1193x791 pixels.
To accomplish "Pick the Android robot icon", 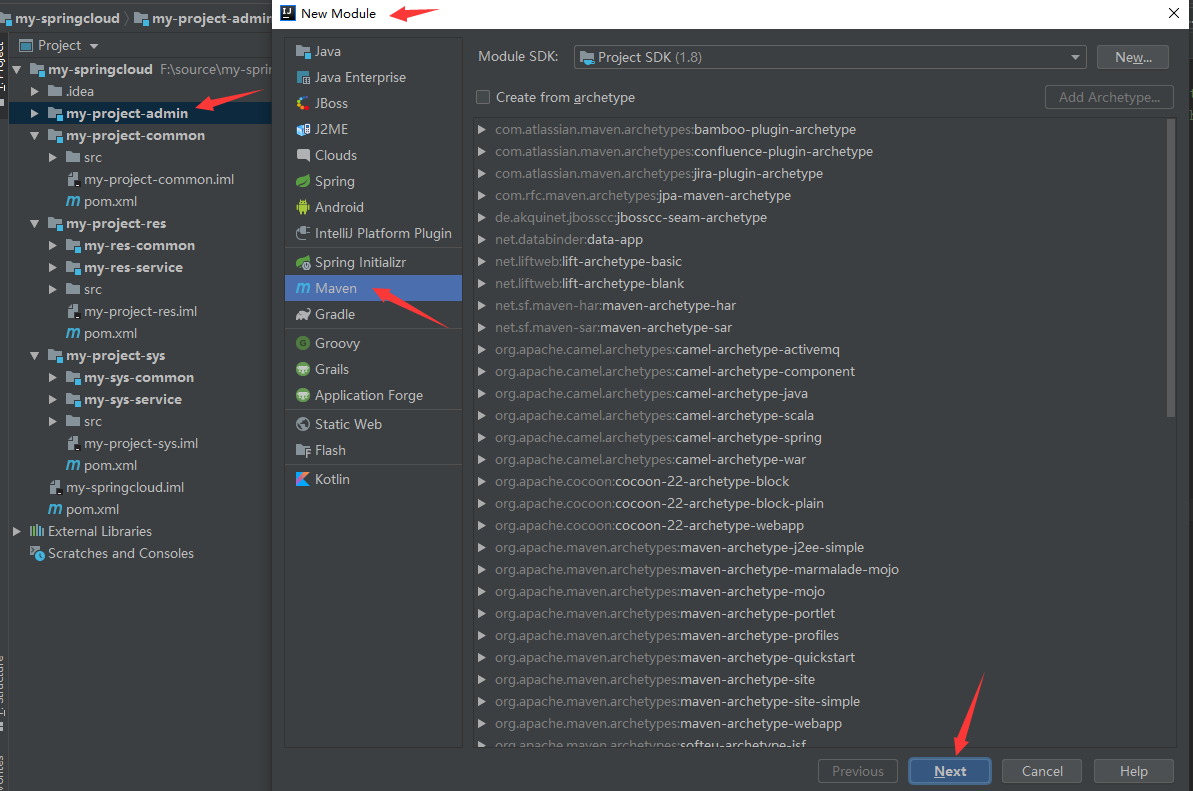I will (x=303, y=207).
